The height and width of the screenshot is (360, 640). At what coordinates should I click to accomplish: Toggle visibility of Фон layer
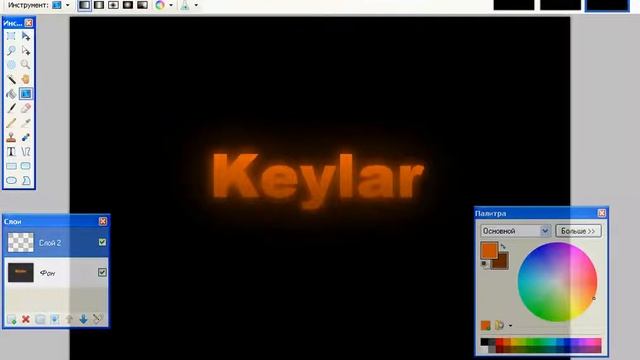[x=102, y=272]
